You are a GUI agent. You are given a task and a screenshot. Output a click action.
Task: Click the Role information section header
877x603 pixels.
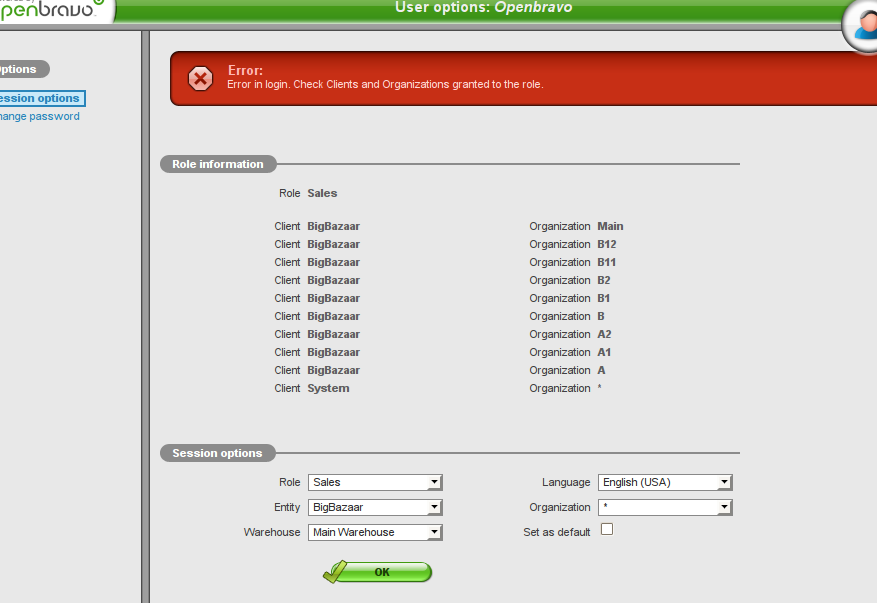(217, 164)
